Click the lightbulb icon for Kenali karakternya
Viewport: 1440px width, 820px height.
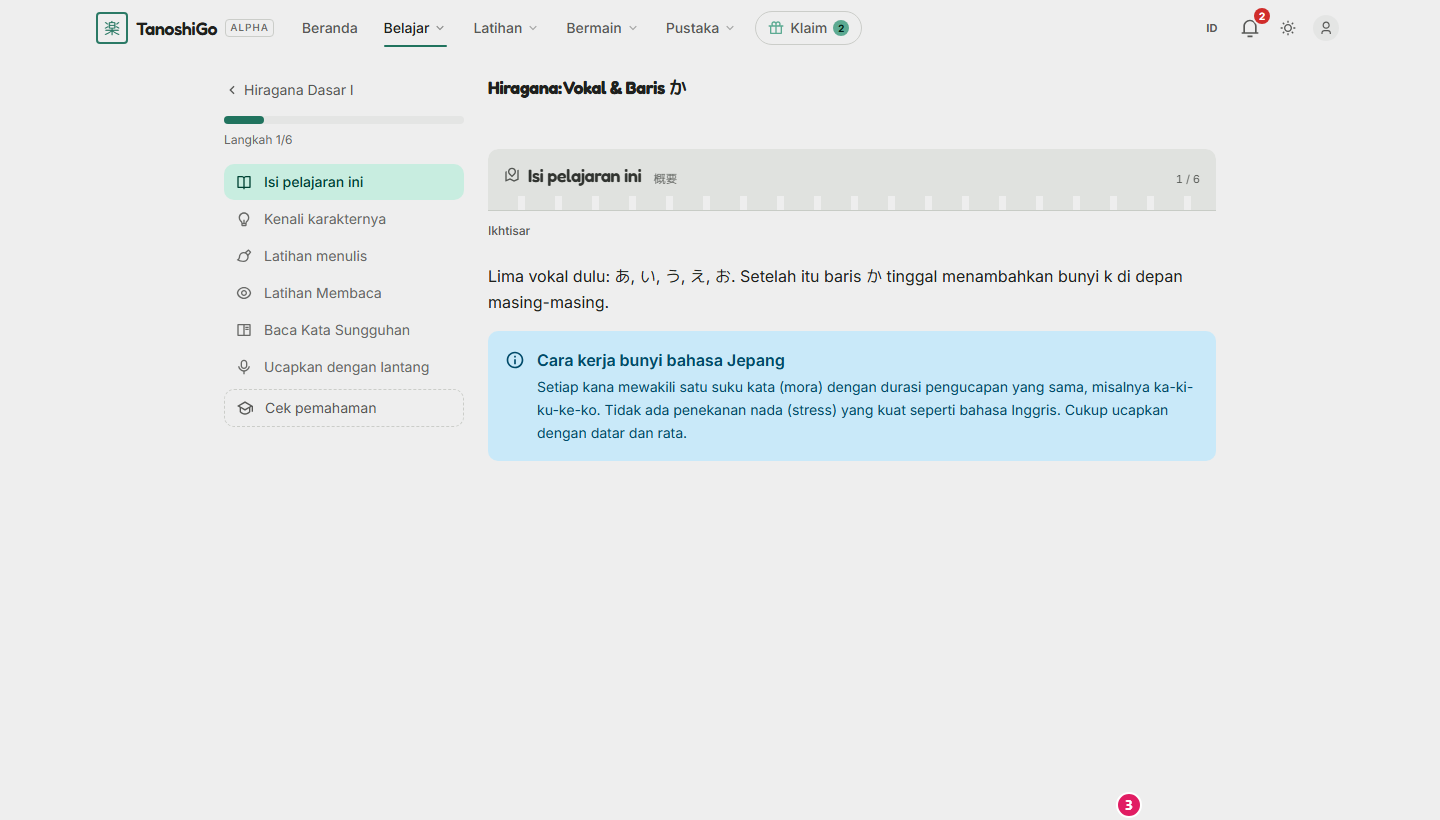tap(244, 219)
